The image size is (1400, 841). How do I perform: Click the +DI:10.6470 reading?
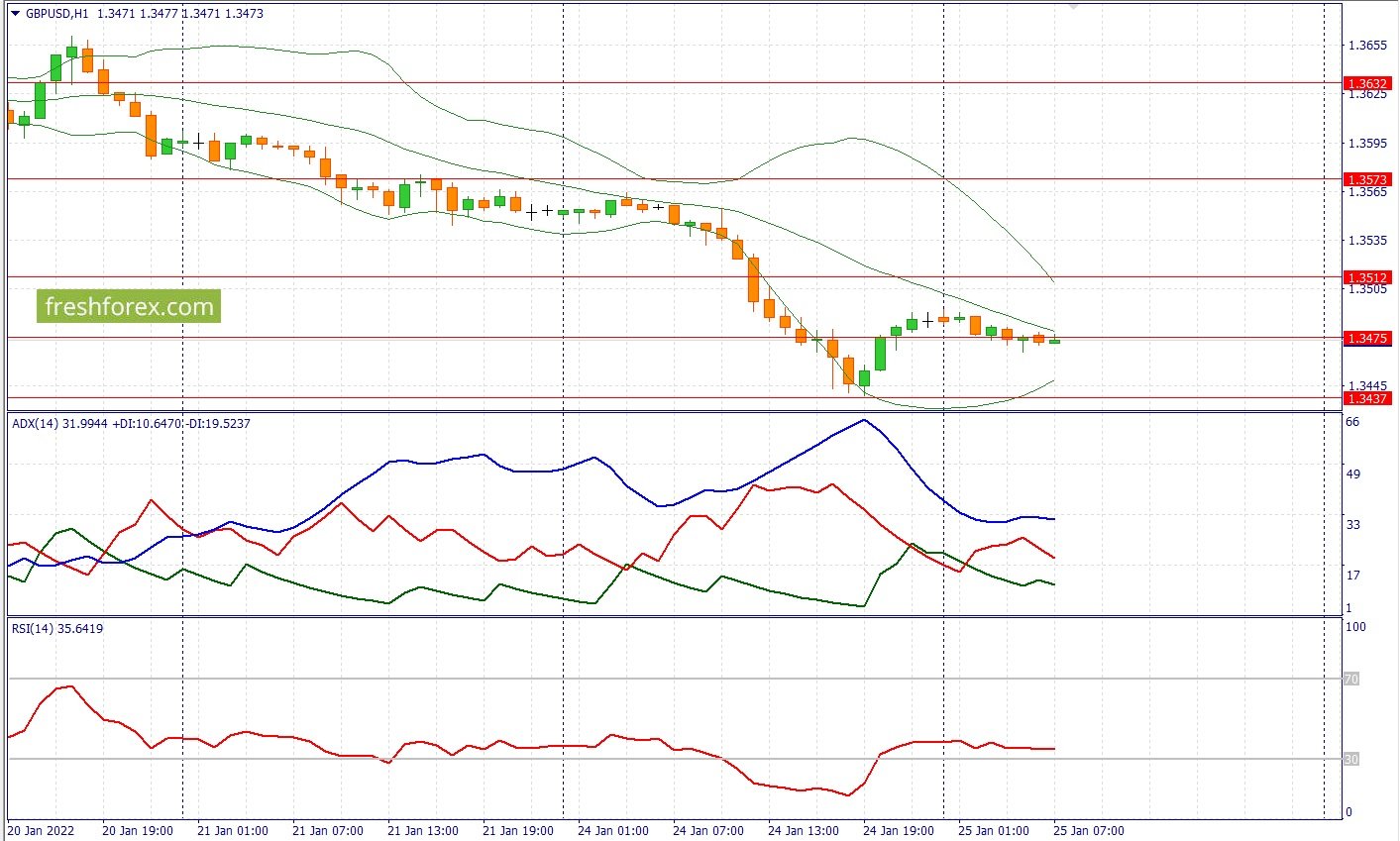point(149,424)
